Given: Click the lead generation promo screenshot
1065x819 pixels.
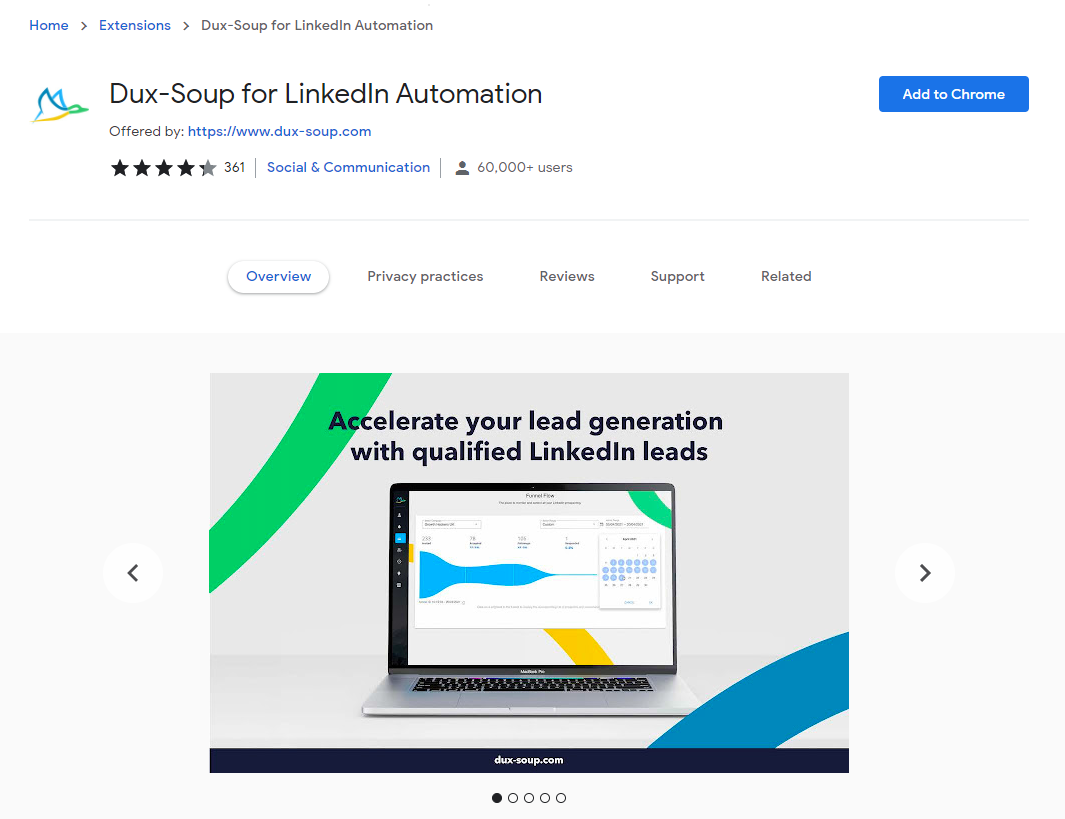Looking at the screenshot, I should 529,572.
